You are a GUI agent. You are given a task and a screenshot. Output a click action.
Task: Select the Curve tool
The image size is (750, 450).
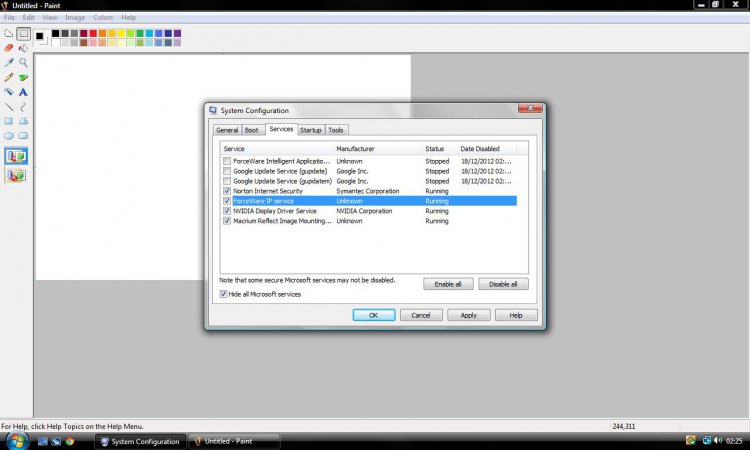(x=23, y=107)
